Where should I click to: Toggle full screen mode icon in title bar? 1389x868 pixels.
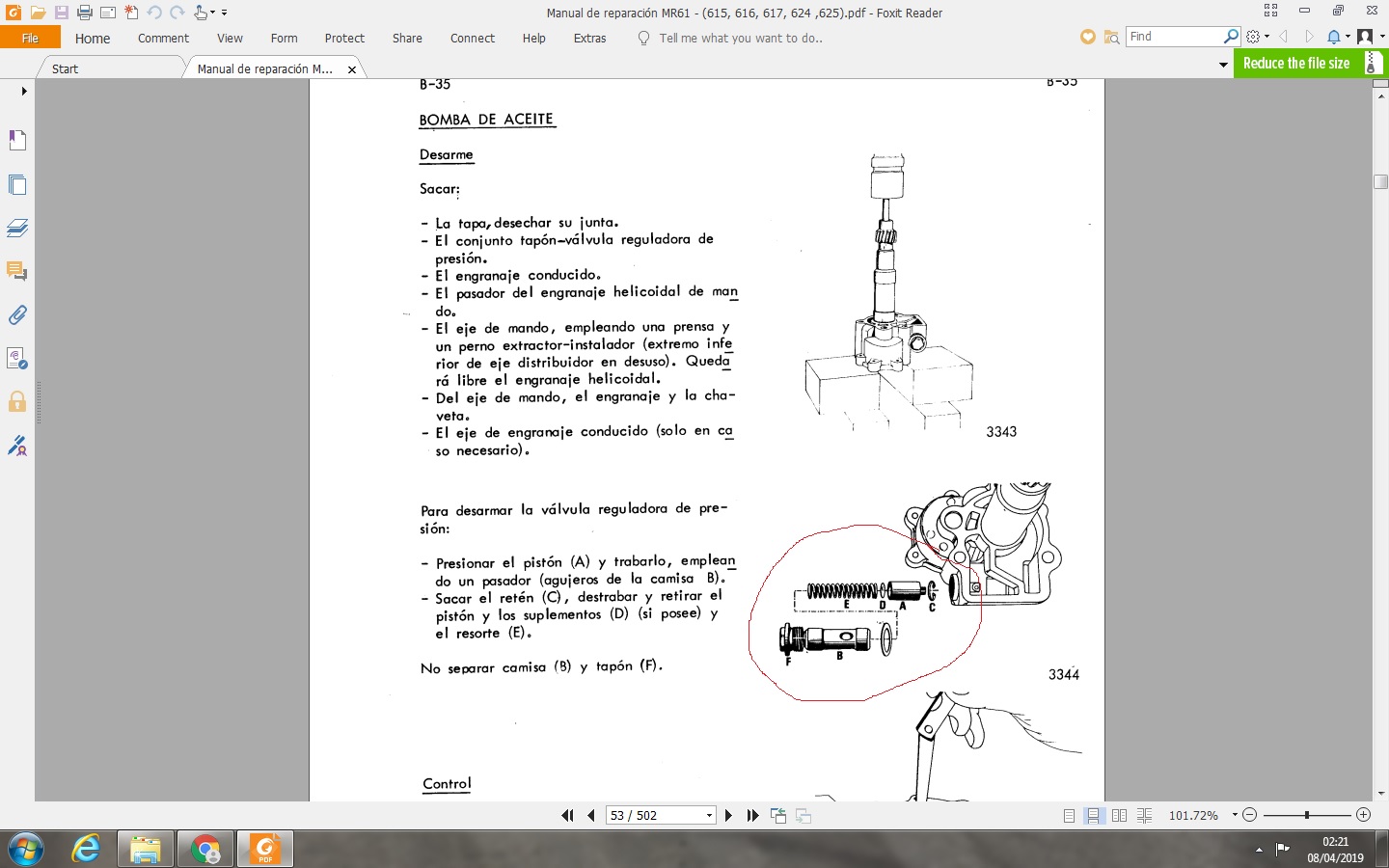(1270, 11)
